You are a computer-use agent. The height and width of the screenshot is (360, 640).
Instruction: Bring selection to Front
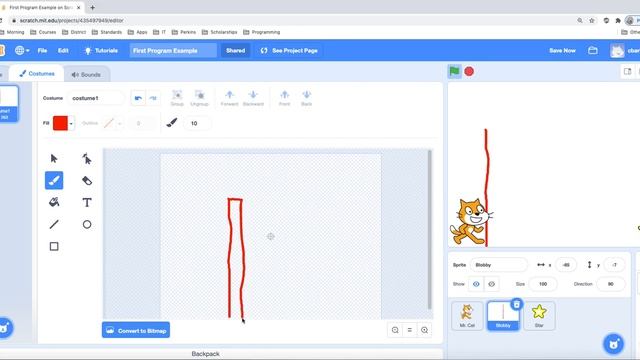[284, 98]
